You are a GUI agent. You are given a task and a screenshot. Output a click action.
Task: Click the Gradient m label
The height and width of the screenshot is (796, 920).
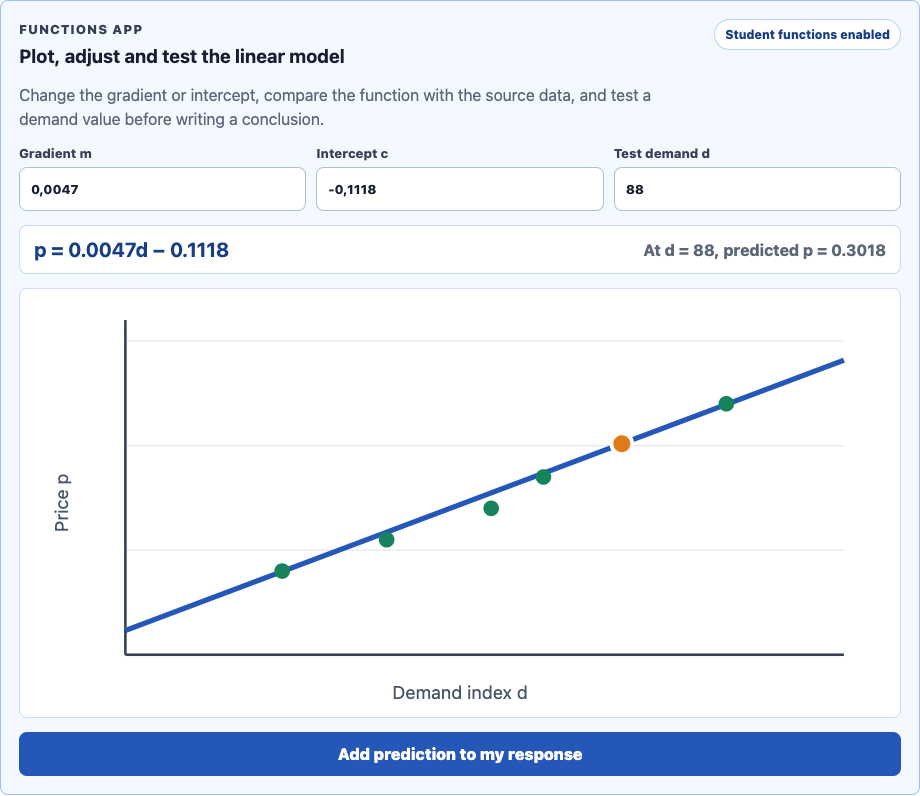point(55,154)
